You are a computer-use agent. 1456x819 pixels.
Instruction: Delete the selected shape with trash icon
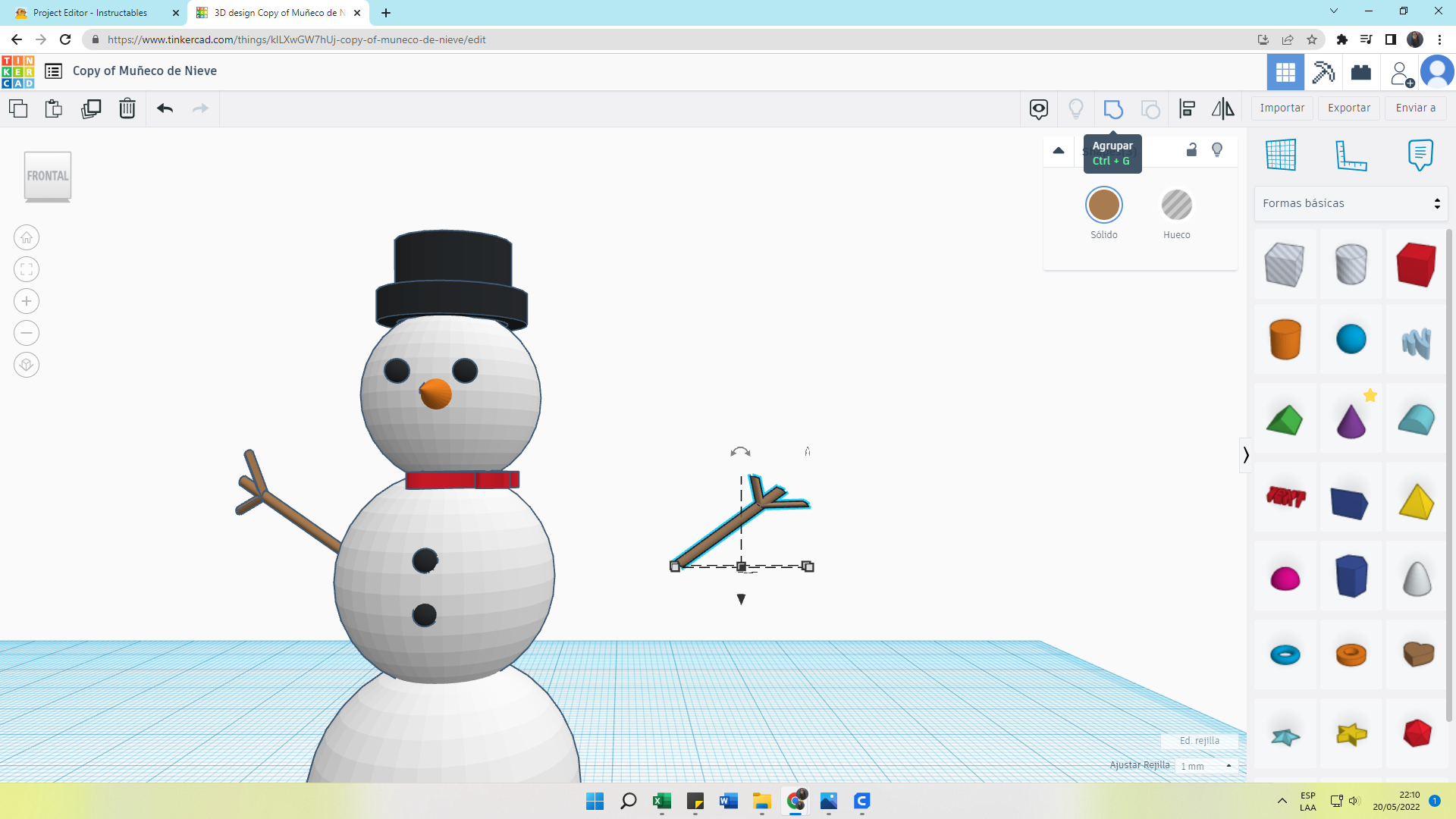pyautogui.click(x=127, y=108)
